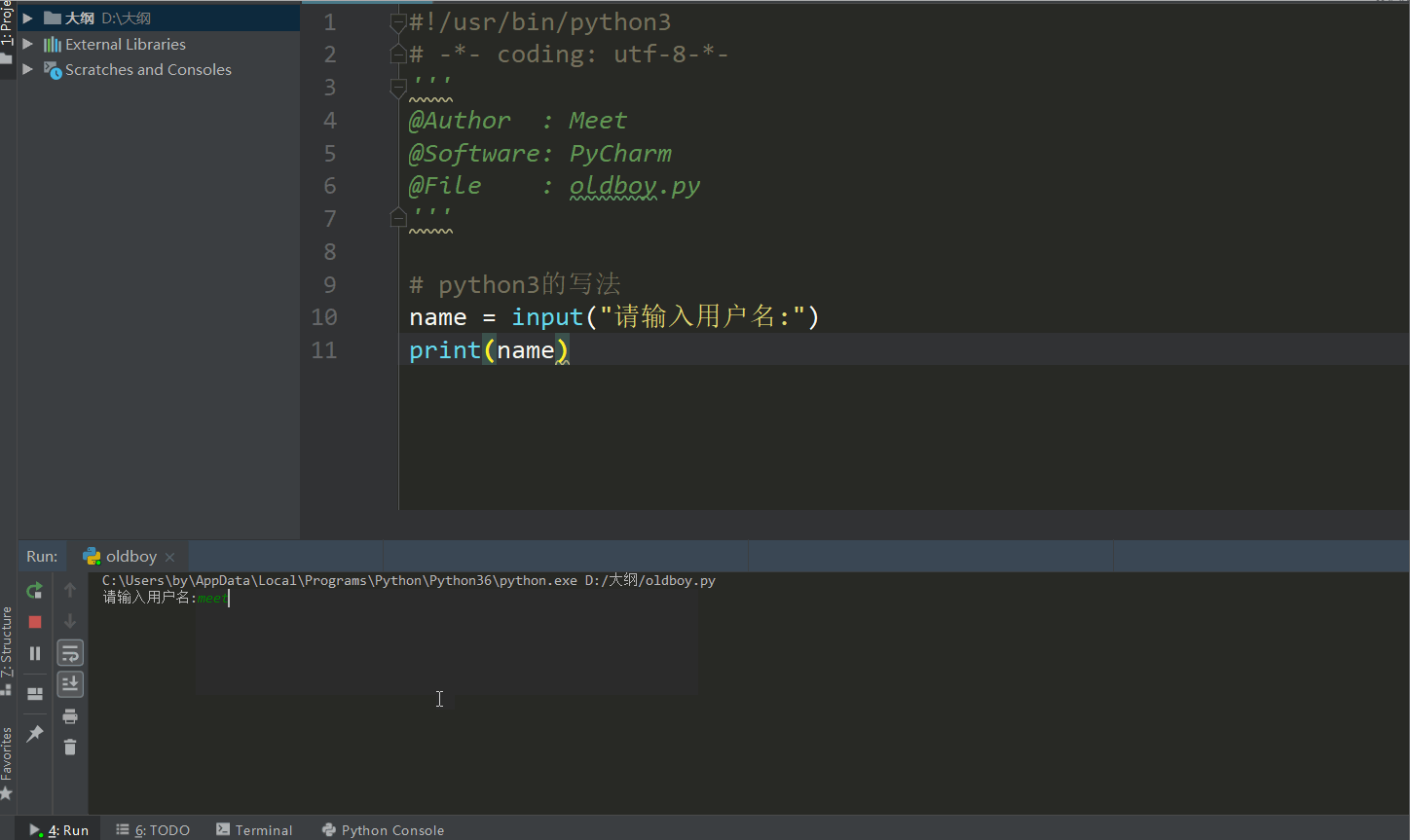Open the Terminal tool window

[x=254, y=830]
